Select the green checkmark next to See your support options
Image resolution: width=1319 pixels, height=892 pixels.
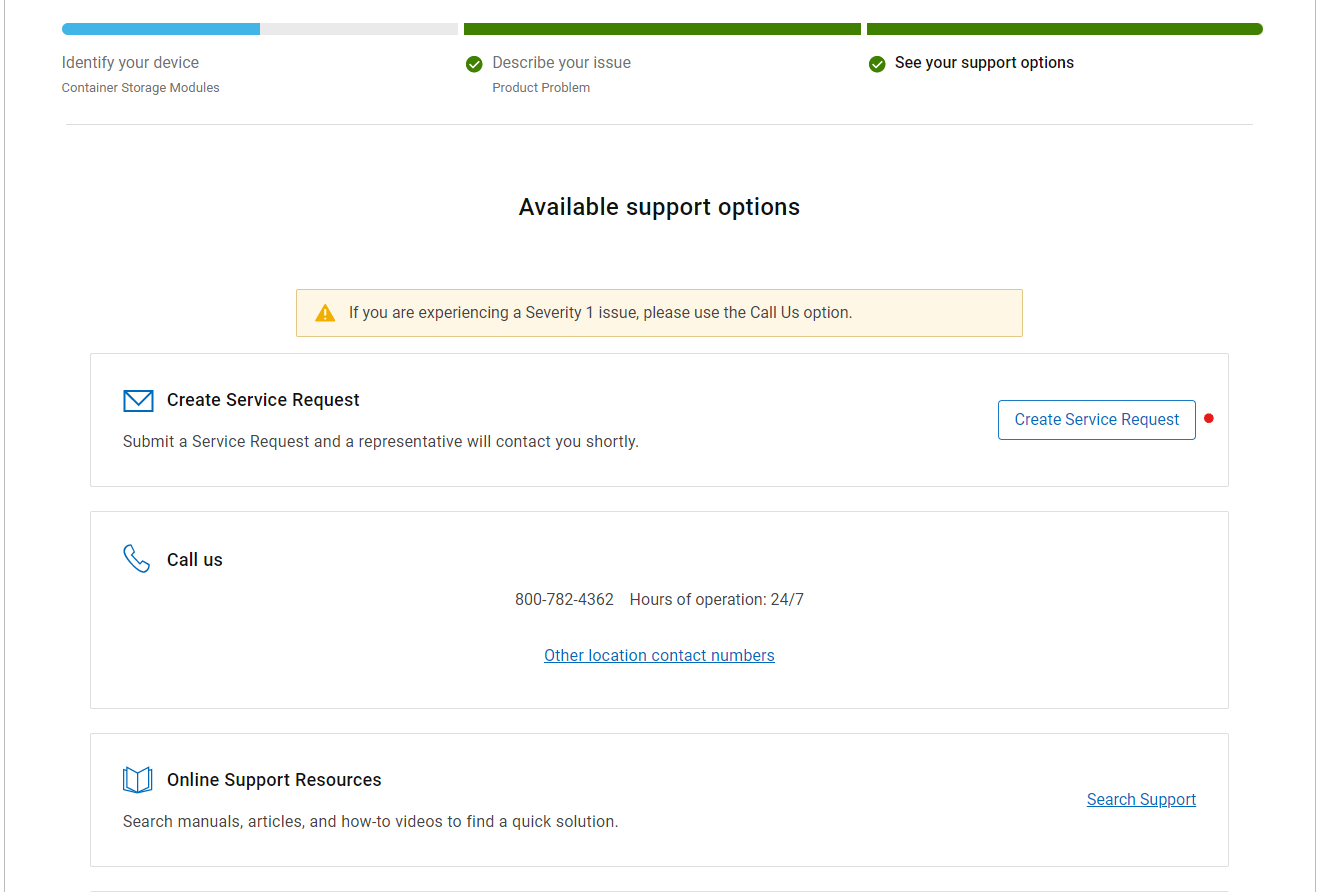point(877,63)
